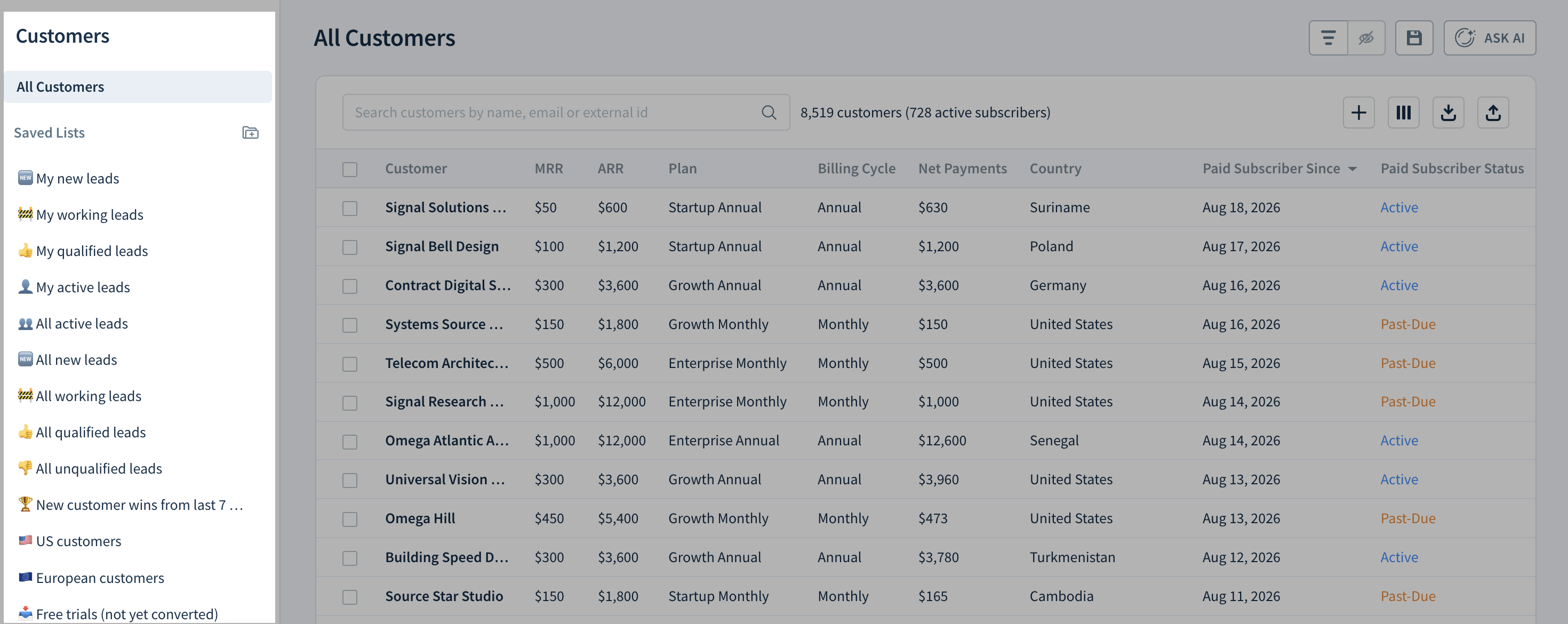Toggle the select-all header checkbox

coord(349,169)
